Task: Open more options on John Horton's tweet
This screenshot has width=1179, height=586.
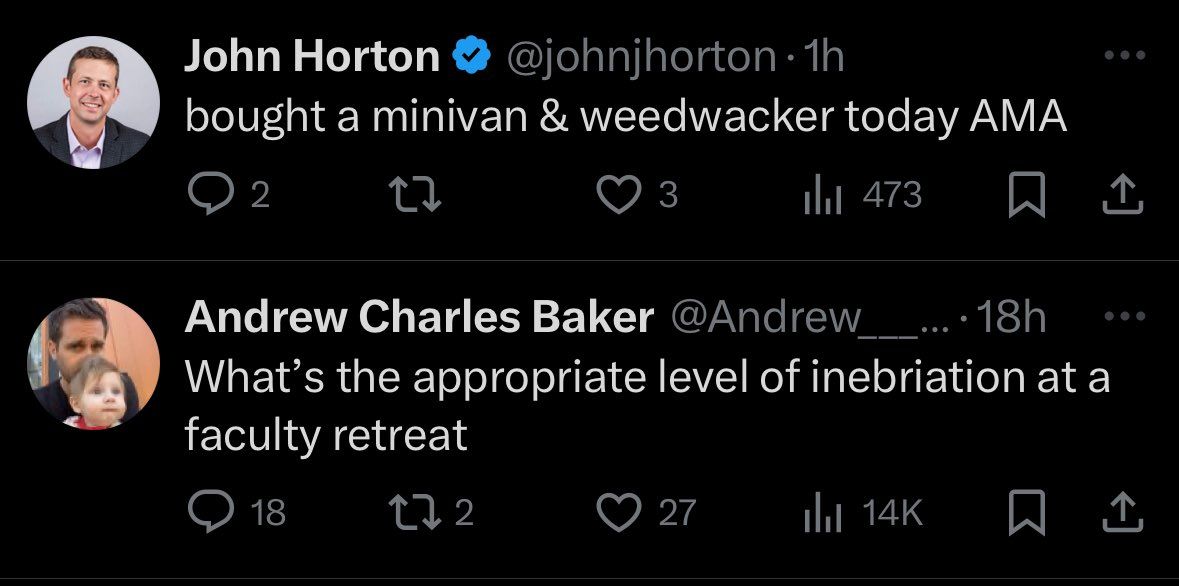Action: pos(1123,56)
